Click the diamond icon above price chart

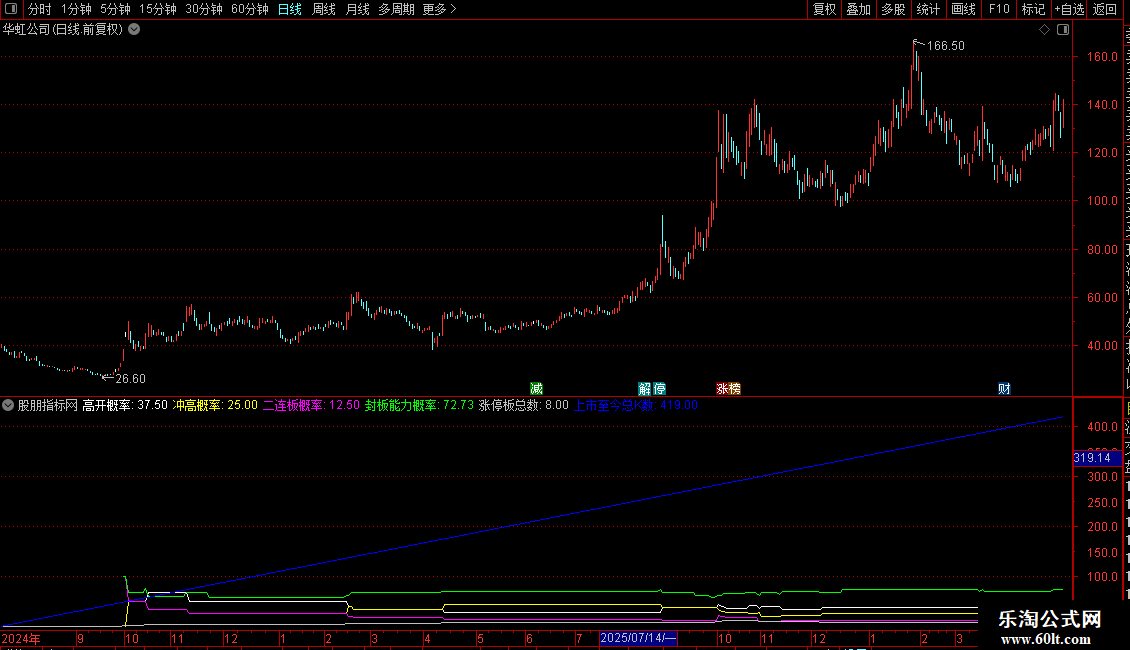(x=1044, y=30)
